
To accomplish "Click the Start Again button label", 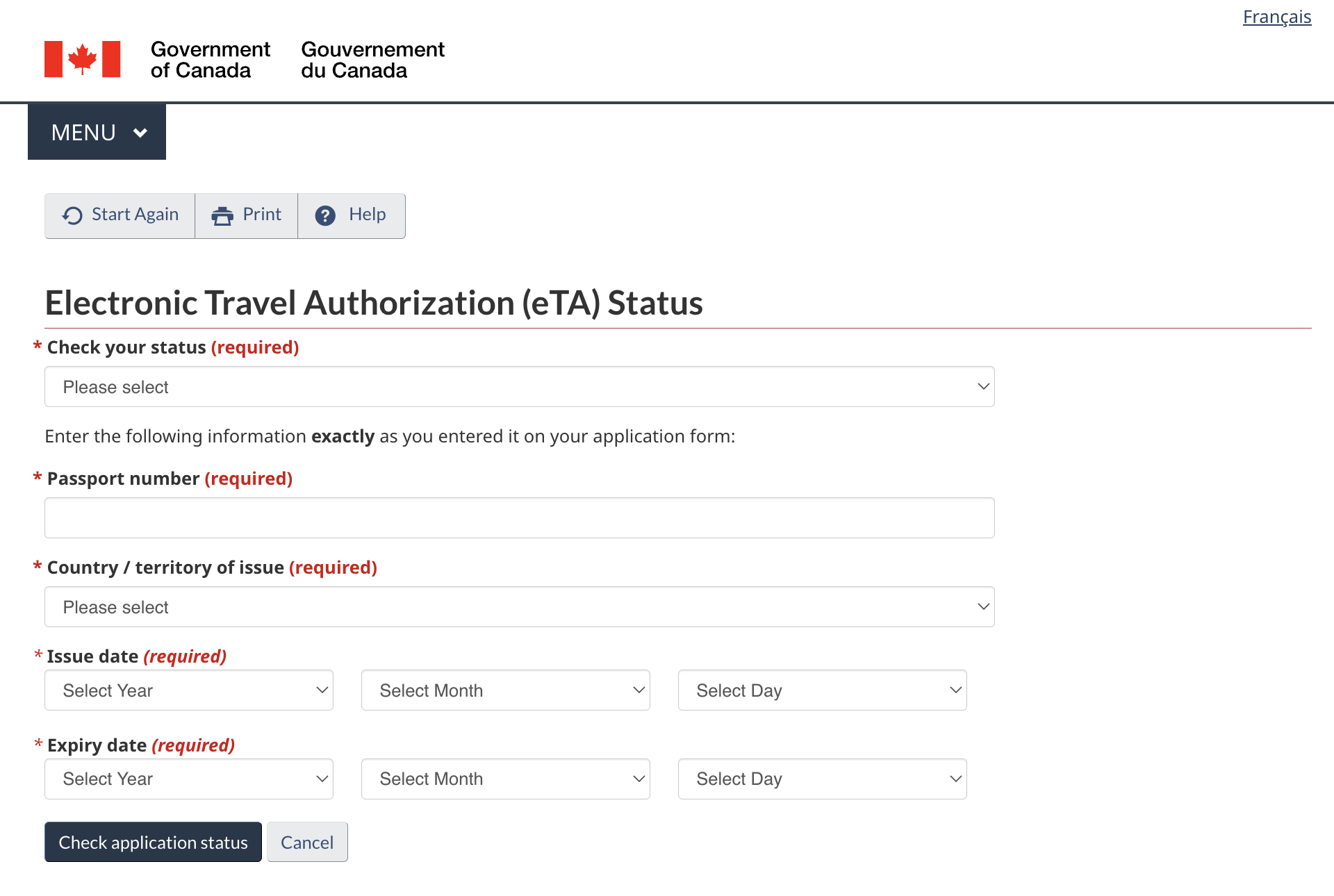I will [135, 215].
